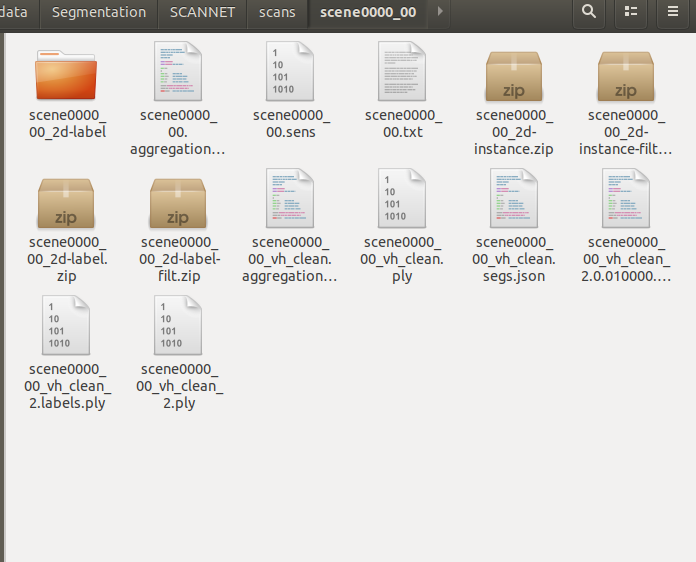The image size is (696, 562).
Task: Click the scene0000_00_vh_clean.segs.json file name
Action: [514, 259]
